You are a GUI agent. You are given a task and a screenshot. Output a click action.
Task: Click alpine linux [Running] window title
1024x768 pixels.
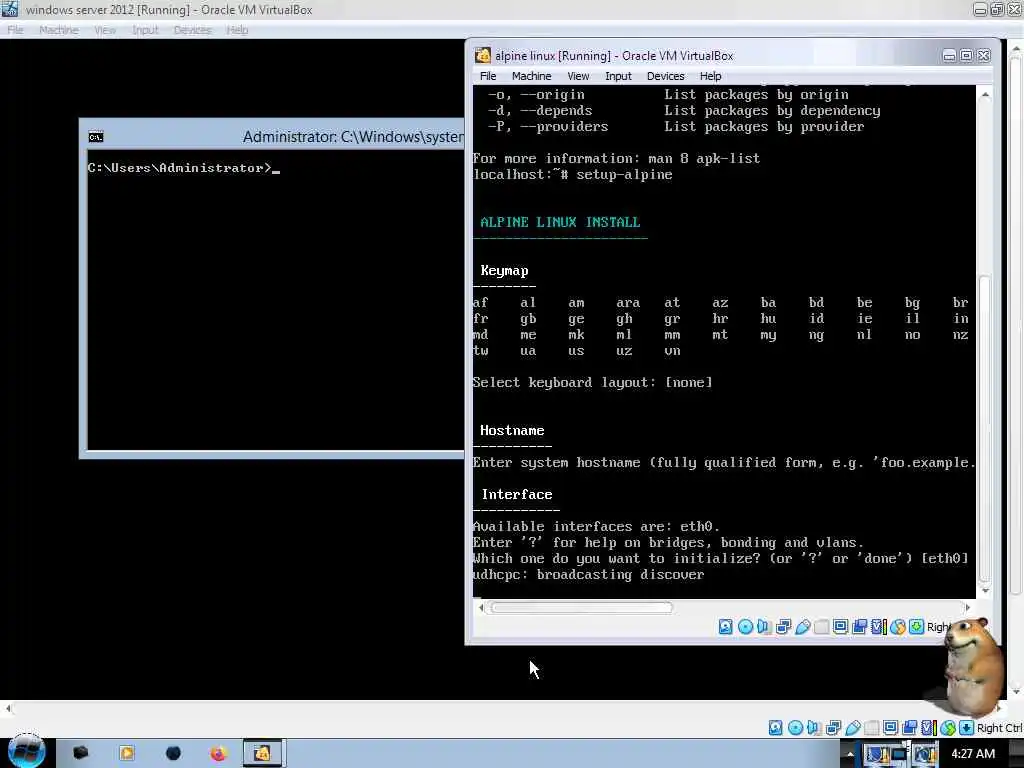pyautogui.click(x=614, y=56)
